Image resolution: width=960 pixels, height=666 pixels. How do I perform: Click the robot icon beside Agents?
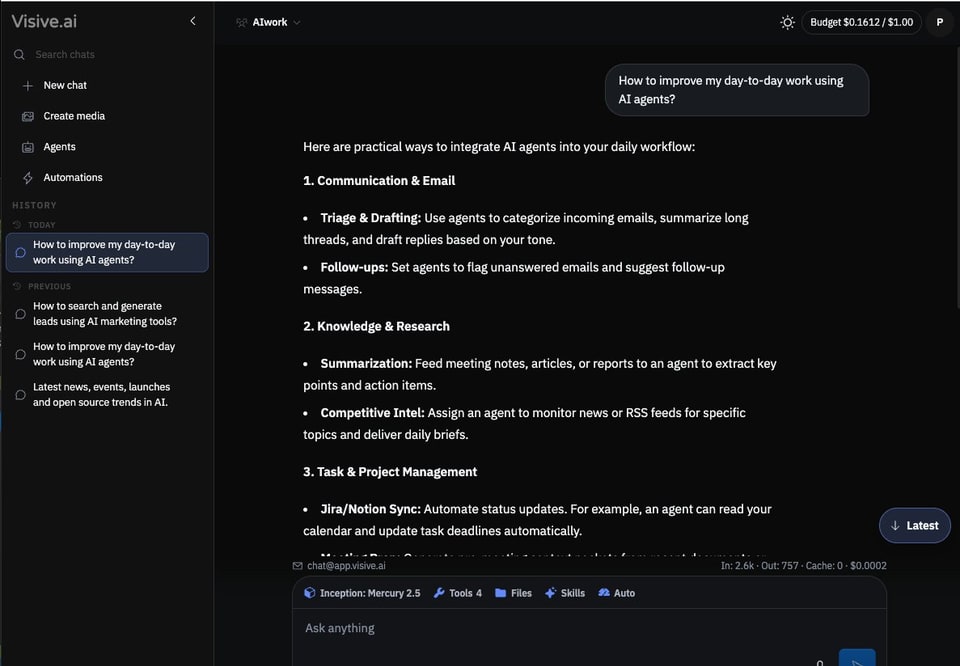tap(28, 147)
